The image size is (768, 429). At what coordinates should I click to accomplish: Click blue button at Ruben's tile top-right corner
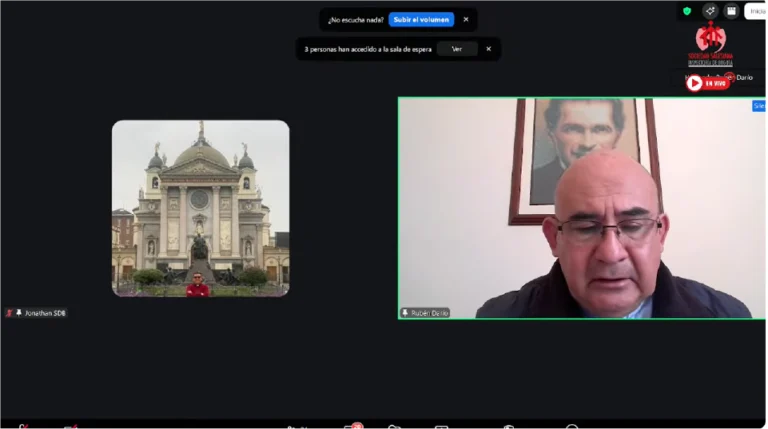pos(759,105)
